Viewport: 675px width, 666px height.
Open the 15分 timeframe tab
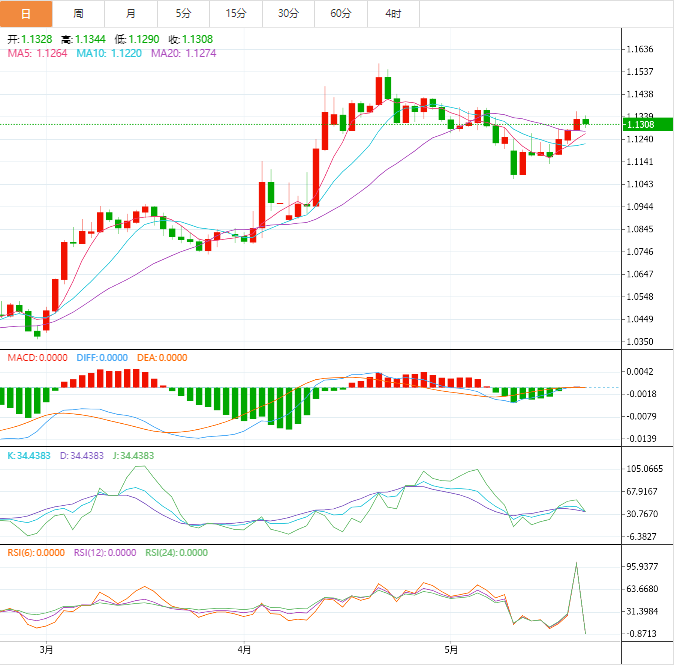click(236, 13)
